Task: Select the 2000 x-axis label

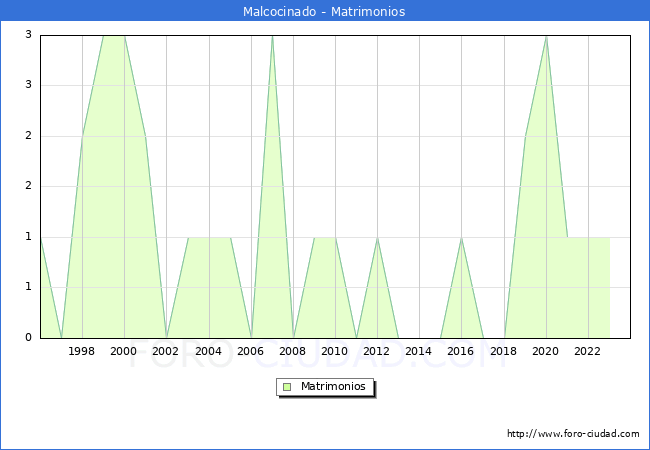Action: [x=124, y=351]
